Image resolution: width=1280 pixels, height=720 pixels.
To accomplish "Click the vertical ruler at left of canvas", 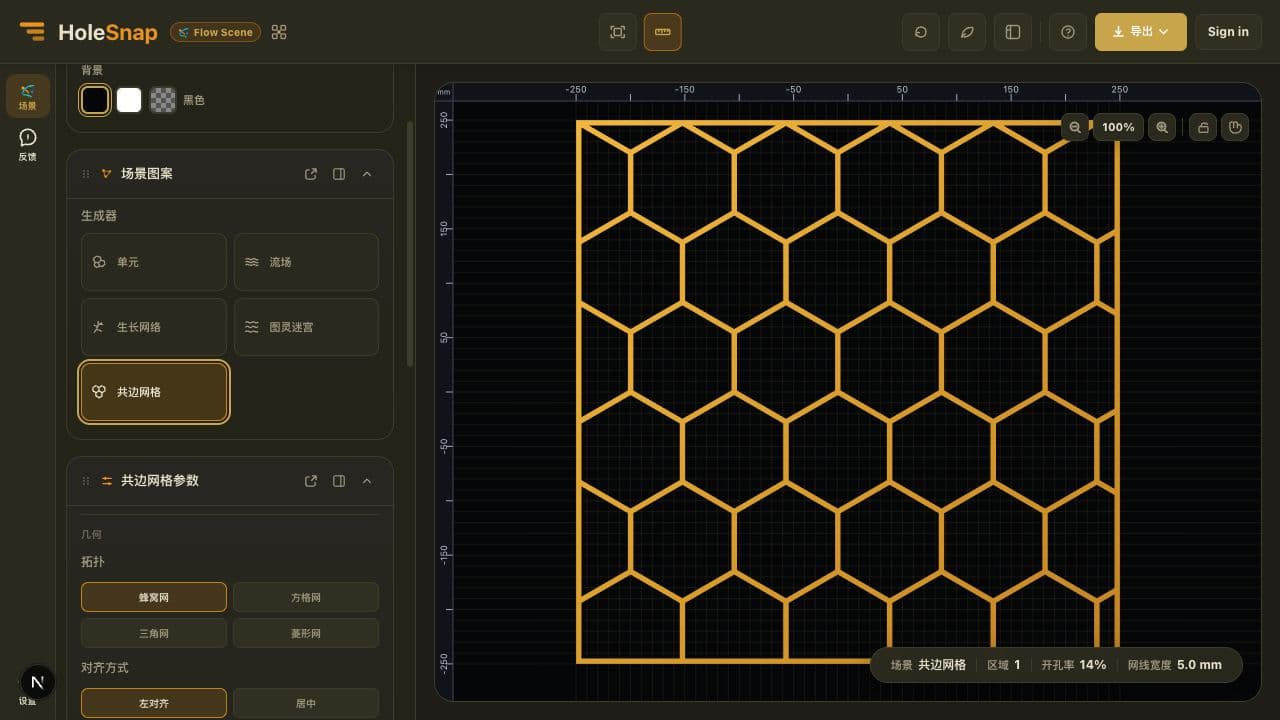I will coord(444,400).
